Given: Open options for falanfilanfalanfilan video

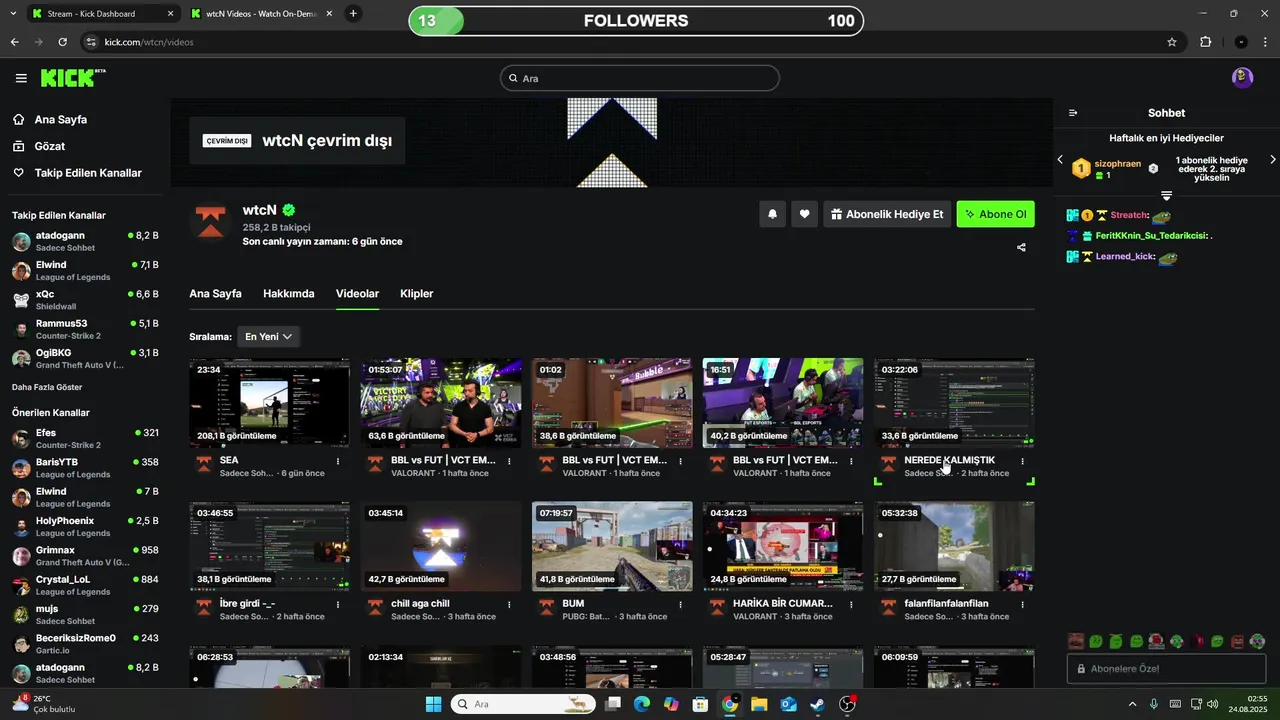Looking at the screenshot, I should pyautogui.click(x=1022, y=605).
